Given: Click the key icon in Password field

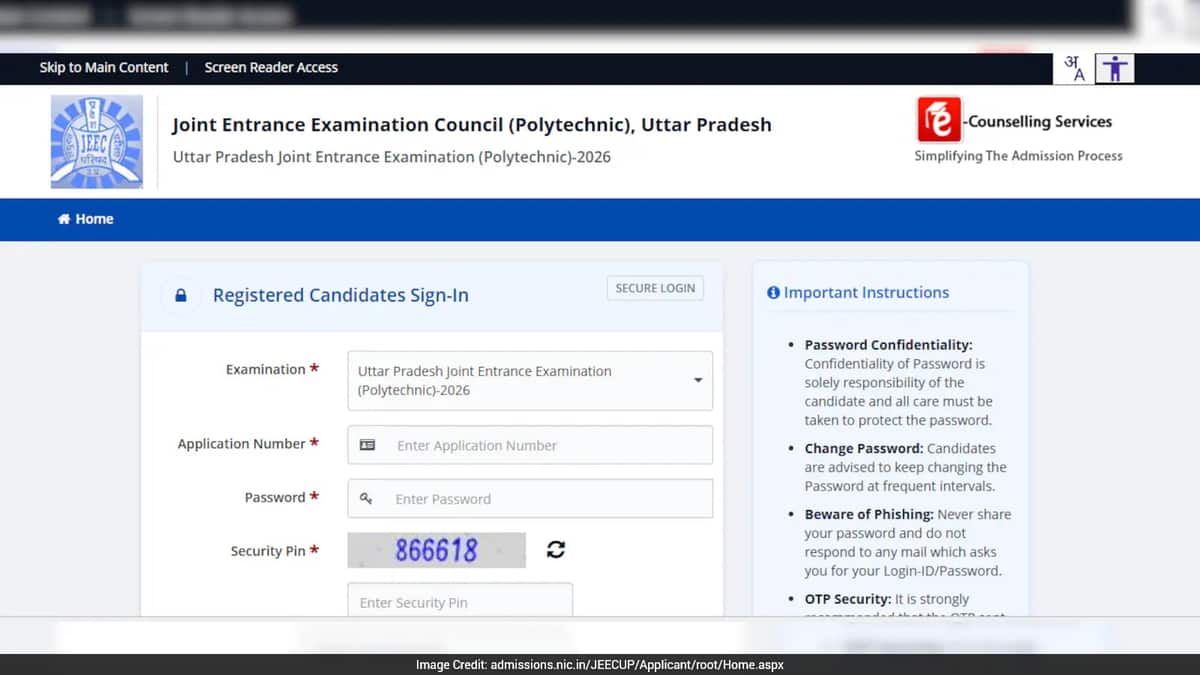Looking at the screenshot, I should 367,498.
